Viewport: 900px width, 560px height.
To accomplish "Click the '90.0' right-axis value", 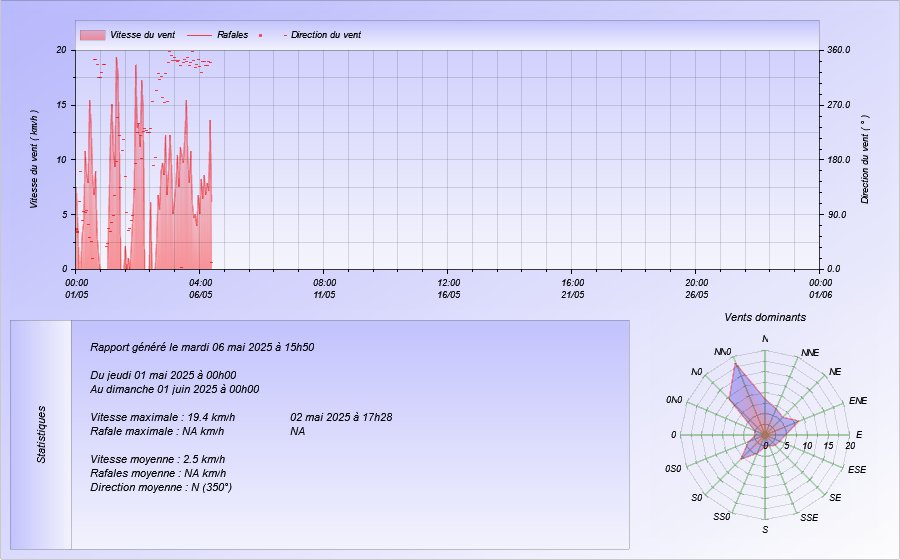I will point(836,215).
